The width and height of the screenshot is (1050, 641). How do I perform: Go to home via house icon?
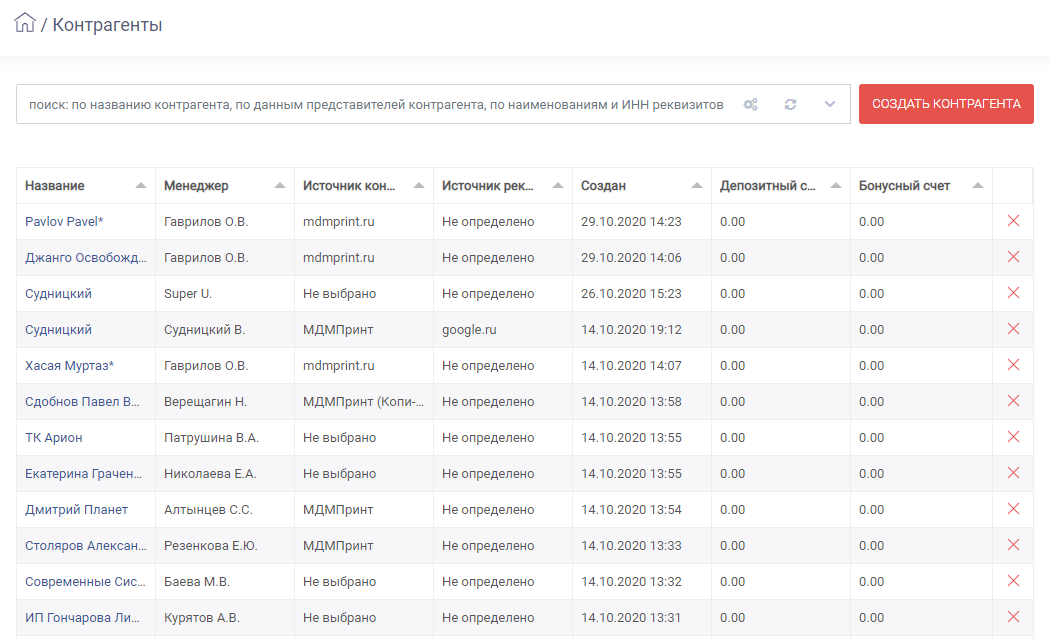25,23
